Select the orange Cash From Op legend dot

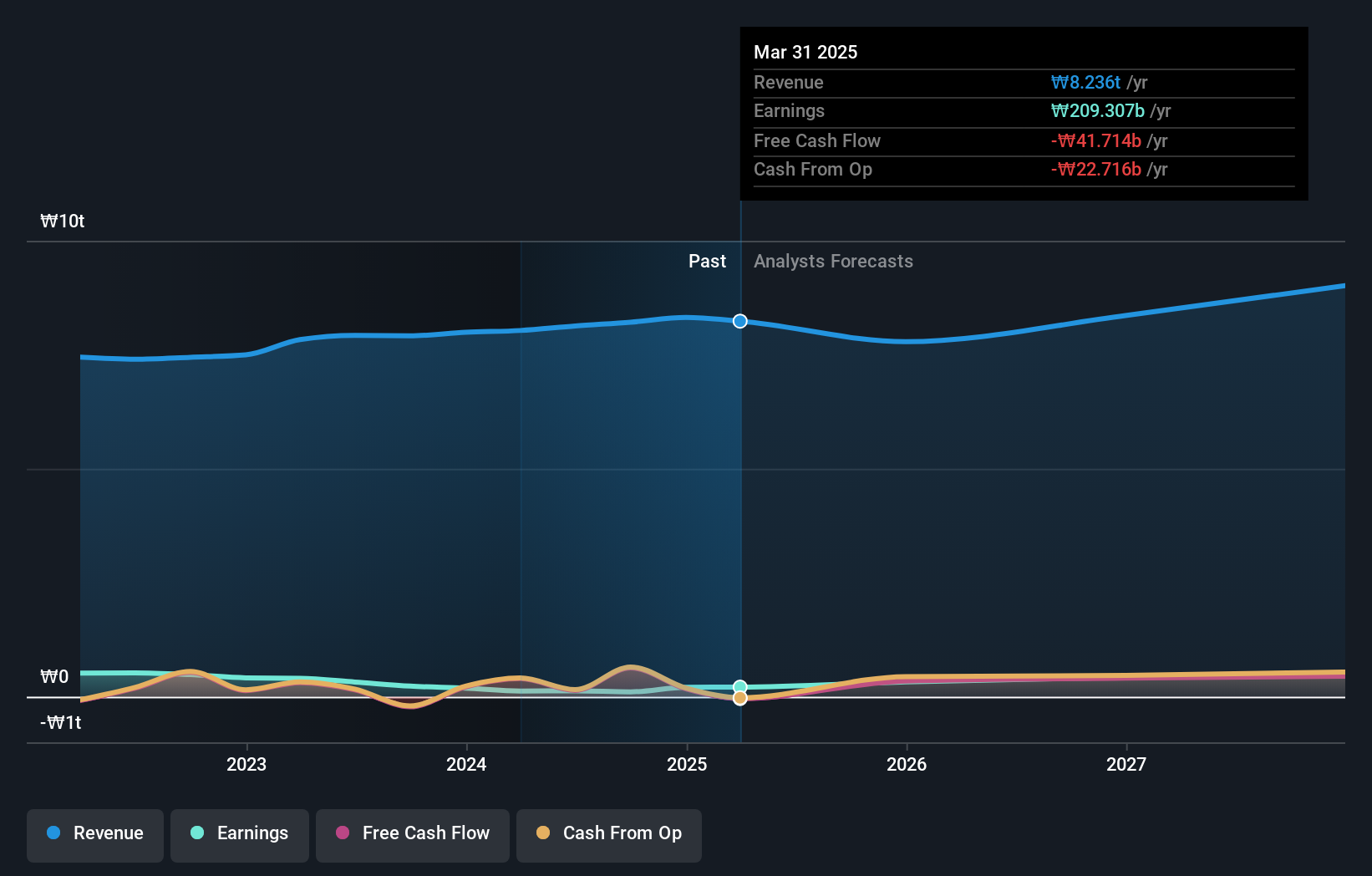543,833
